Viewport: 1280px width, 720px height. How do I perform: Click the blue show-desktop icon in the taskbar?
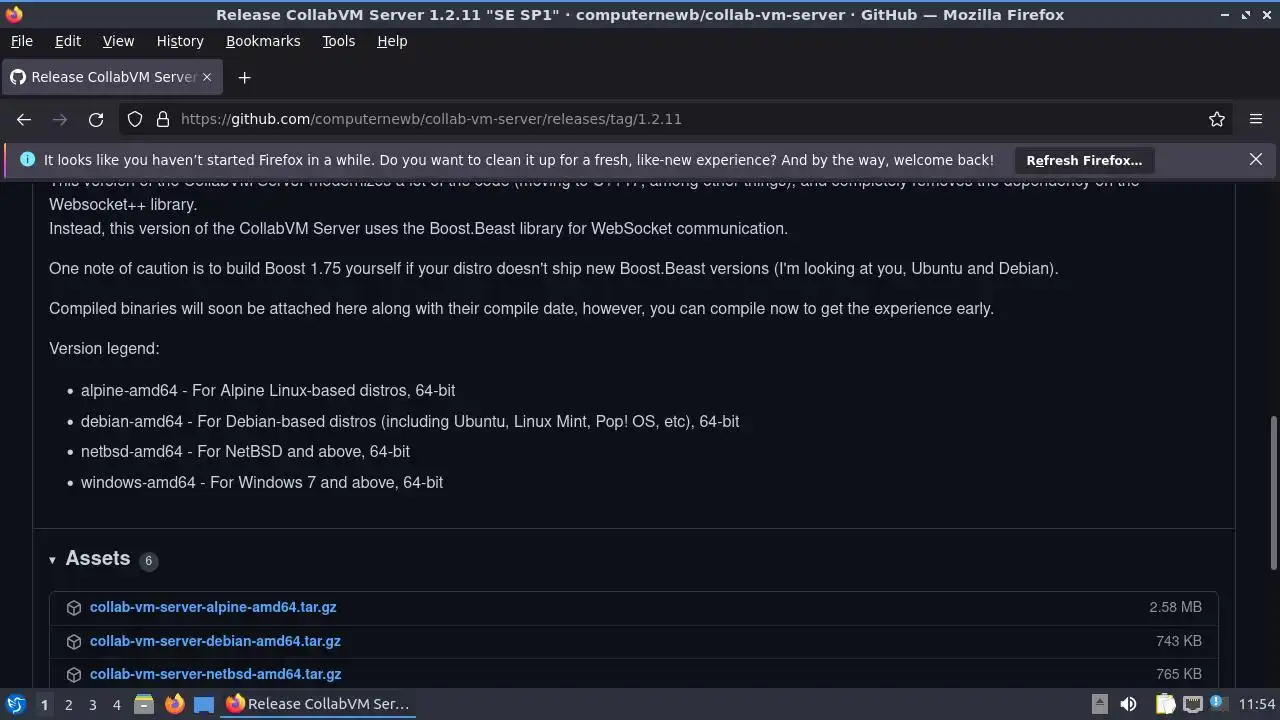point(204,704)
